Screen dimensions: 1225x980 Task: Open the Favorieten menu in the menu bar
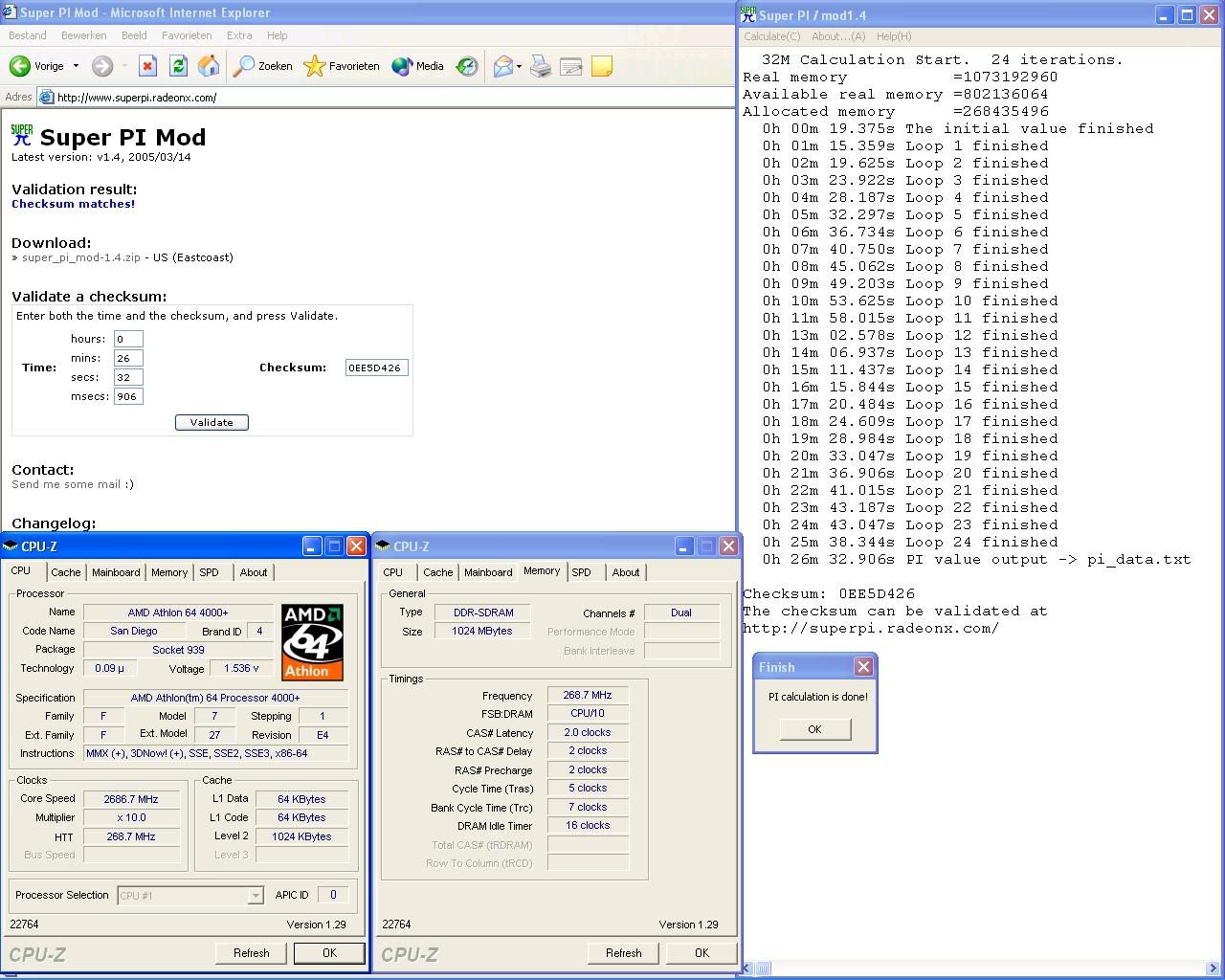(187, 35)
